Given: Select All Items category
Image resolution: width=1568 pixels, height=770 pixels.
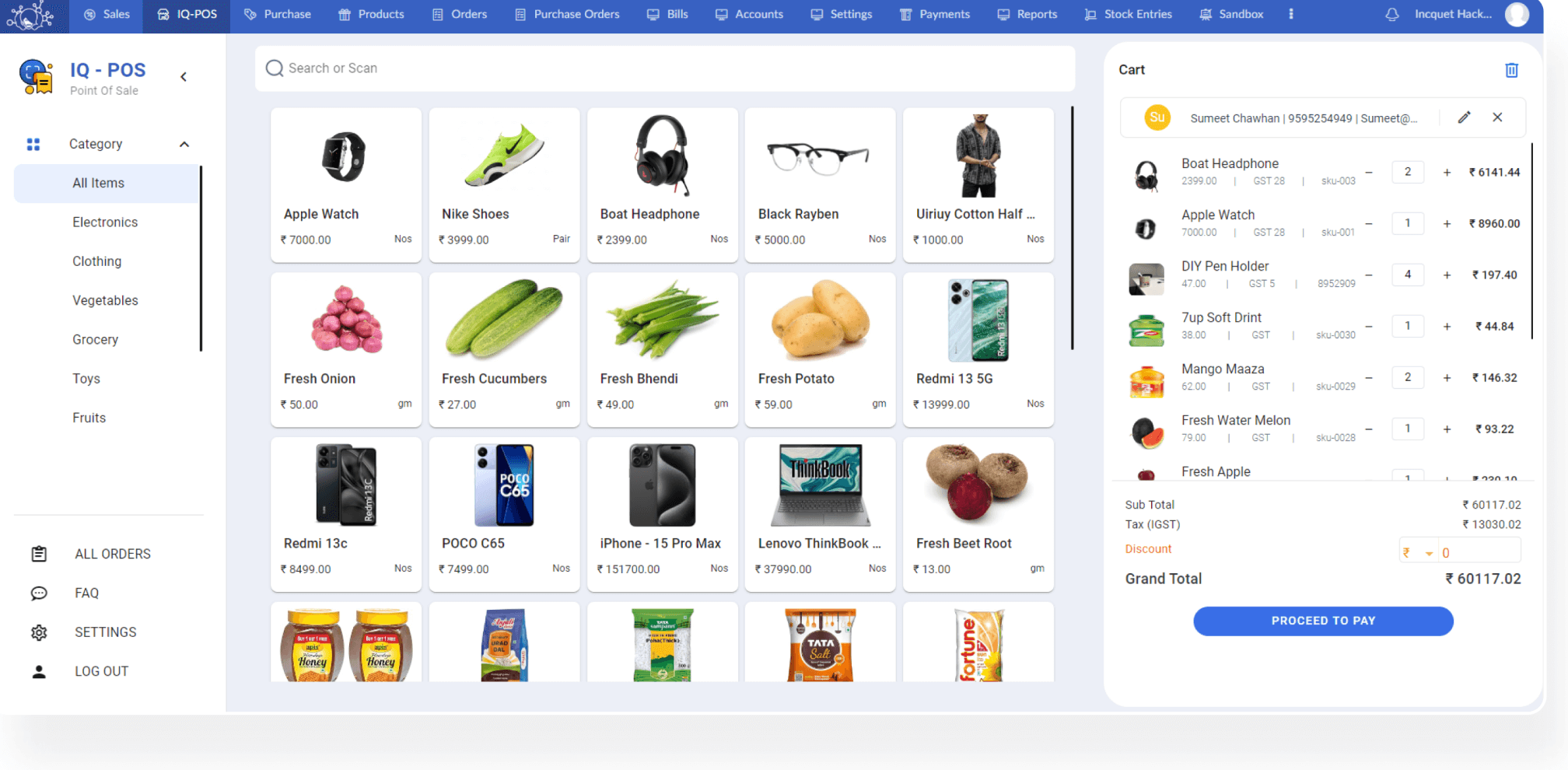Looking at the screenshot, I should pyautogui.click(x=107, y=184).
